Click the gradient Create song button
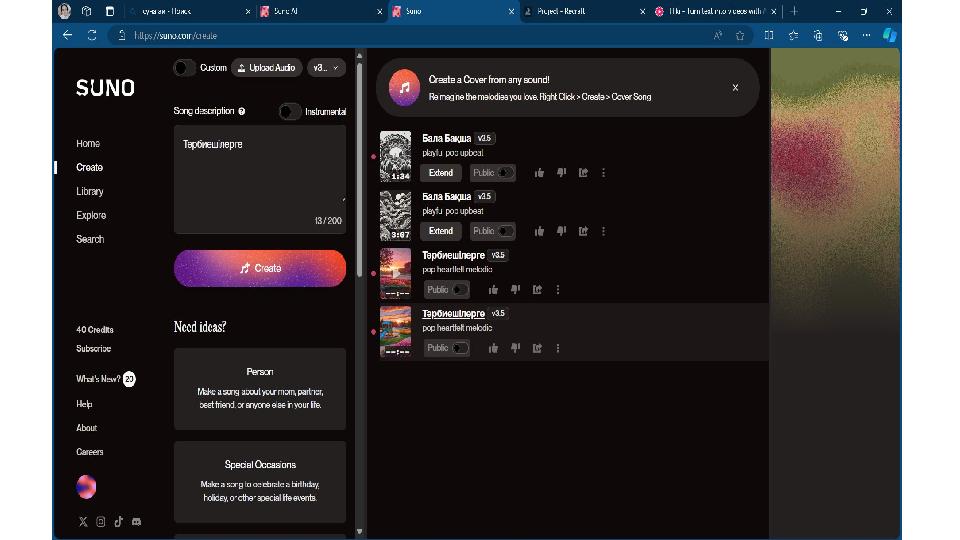Screen dimensions: 960x540 [260, 268]
